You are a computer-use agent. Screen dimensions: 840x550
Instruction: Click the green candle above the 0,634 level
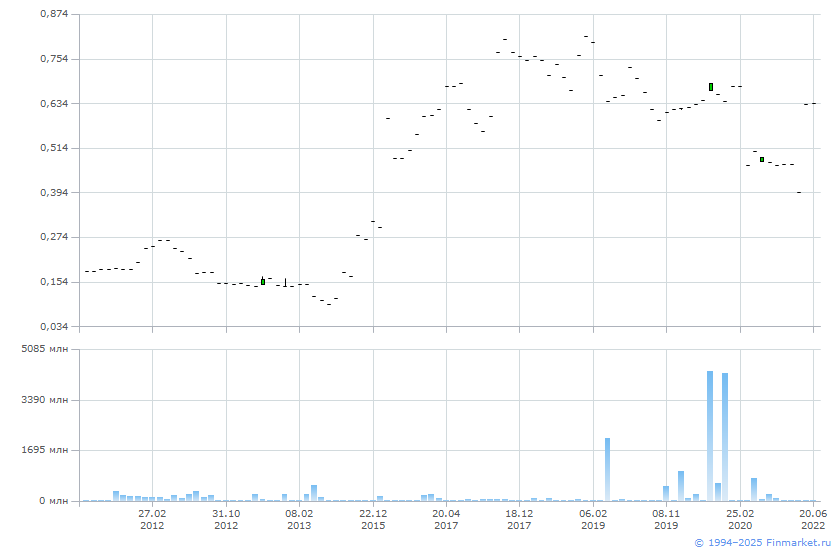coord(711,87)
